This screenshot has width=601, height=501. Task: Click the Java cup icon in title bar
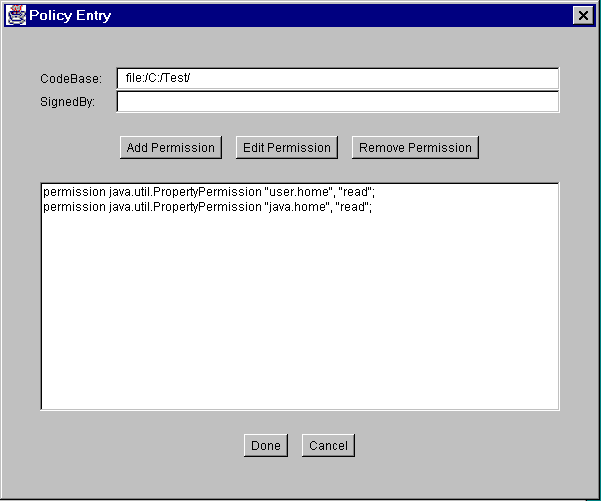[x=16, y=15]
